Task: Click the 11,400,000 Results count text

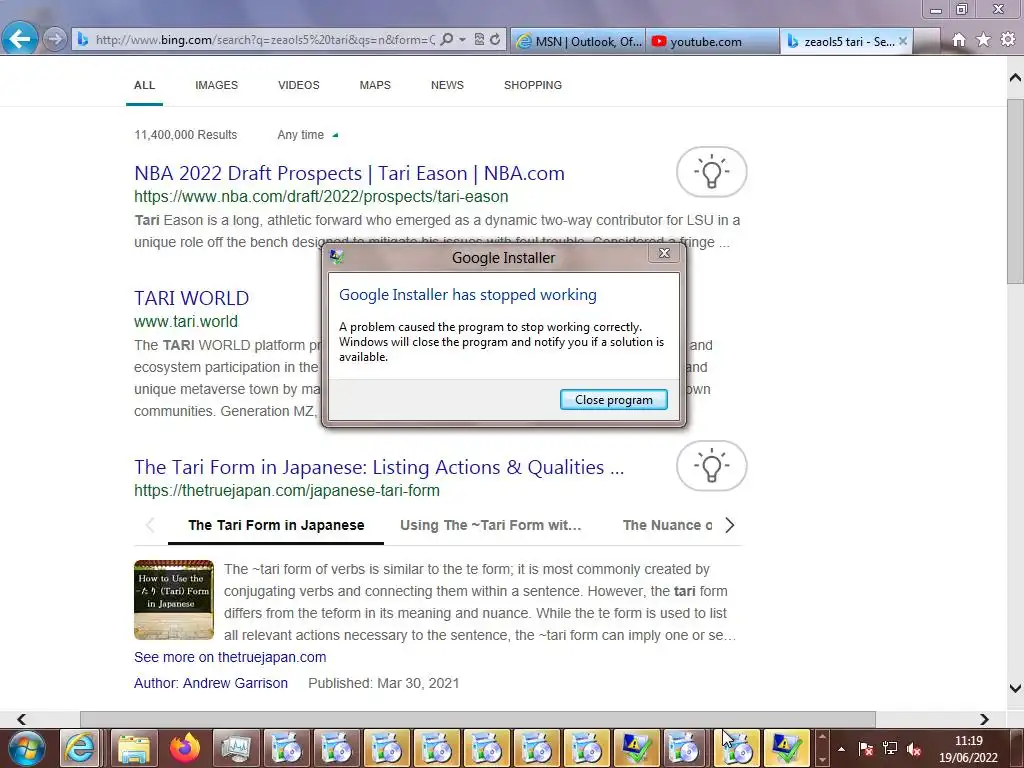Action: [x=185, y=135]
